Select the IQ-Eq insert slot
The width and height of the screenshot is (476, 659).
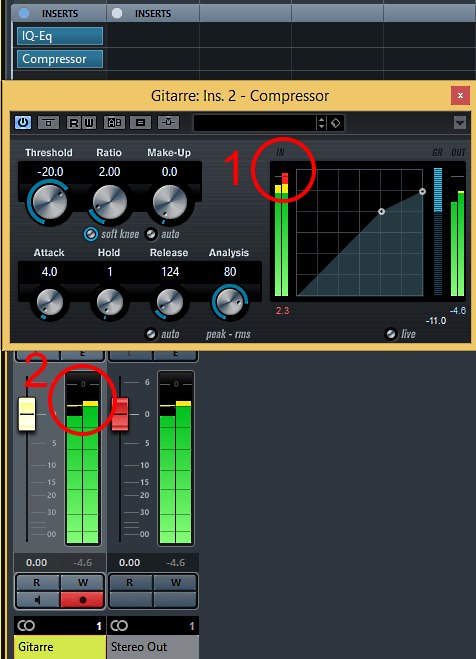[60, 36]
